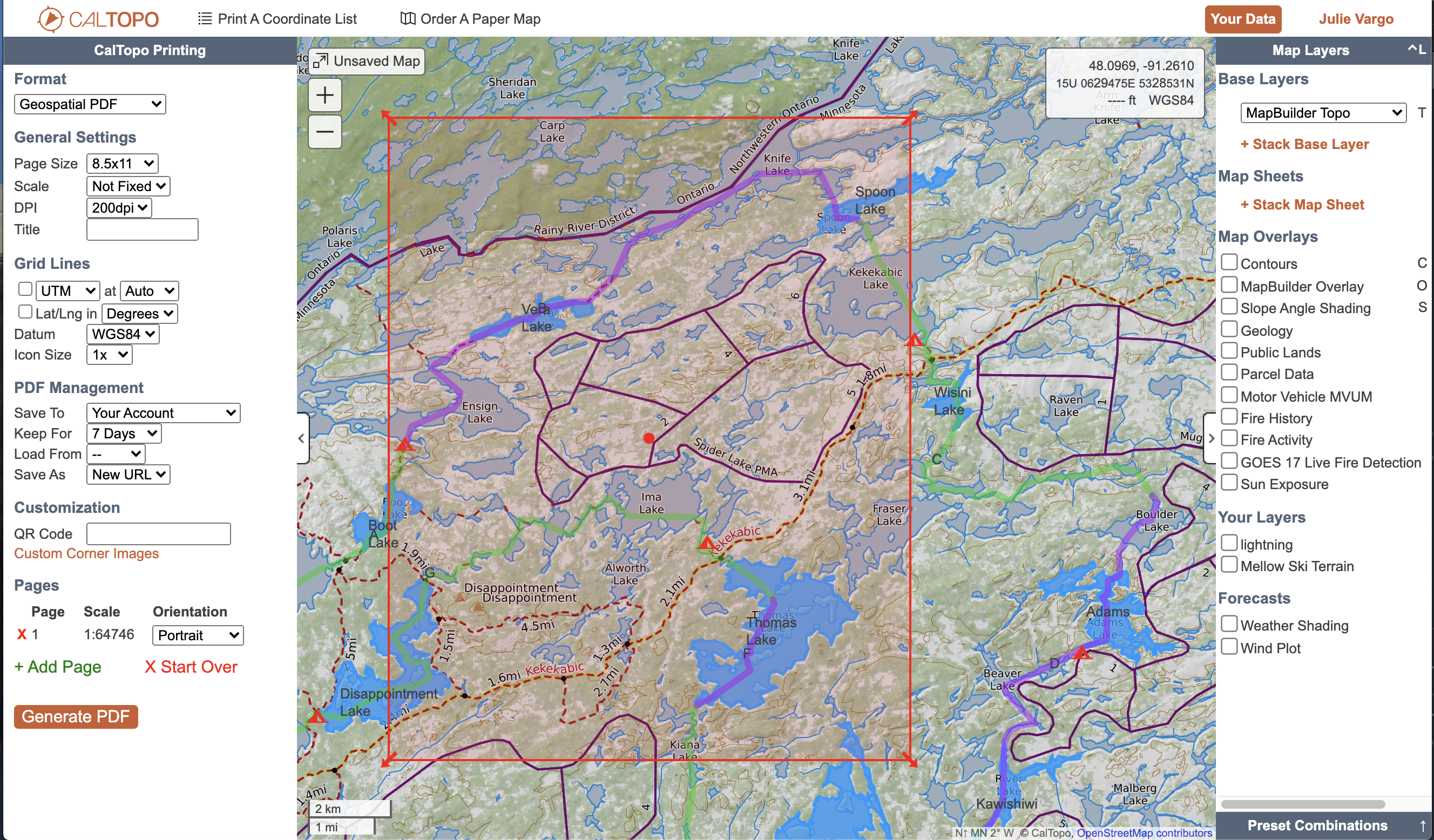Viewport: 1434px width, 840px height.
Task: Click + Stack Base Layer
Action: [x=1304, y=144]
